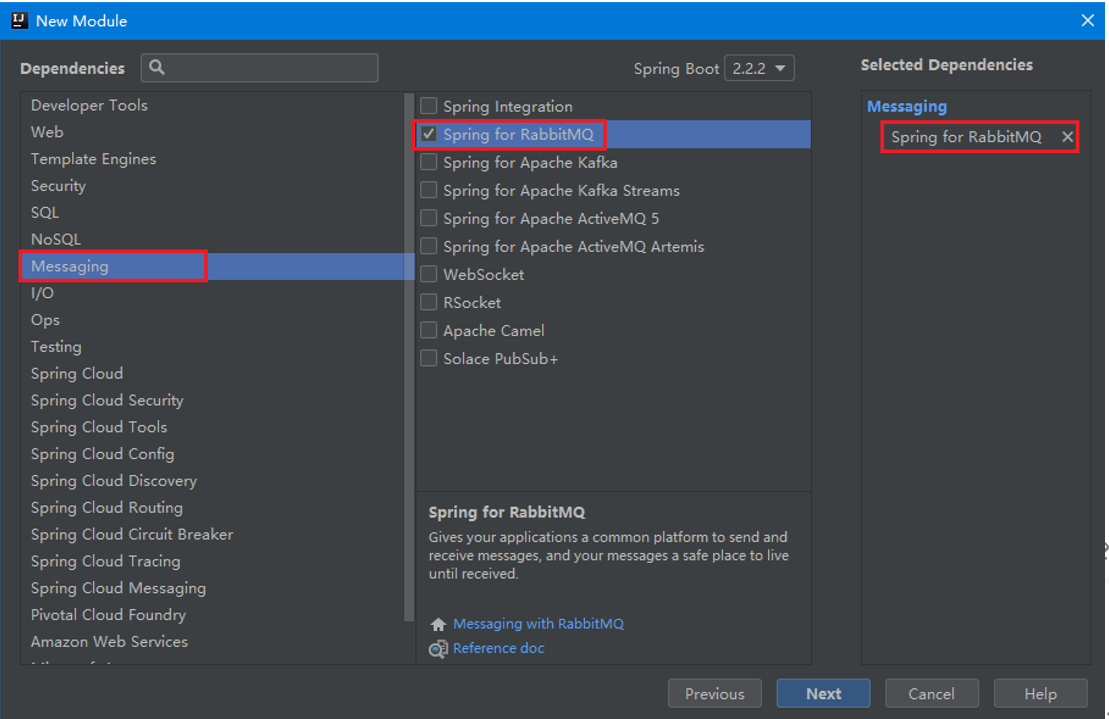Close the New Module dialog
Screen dimensions: 1109x719
click(x=1088, y=21)
